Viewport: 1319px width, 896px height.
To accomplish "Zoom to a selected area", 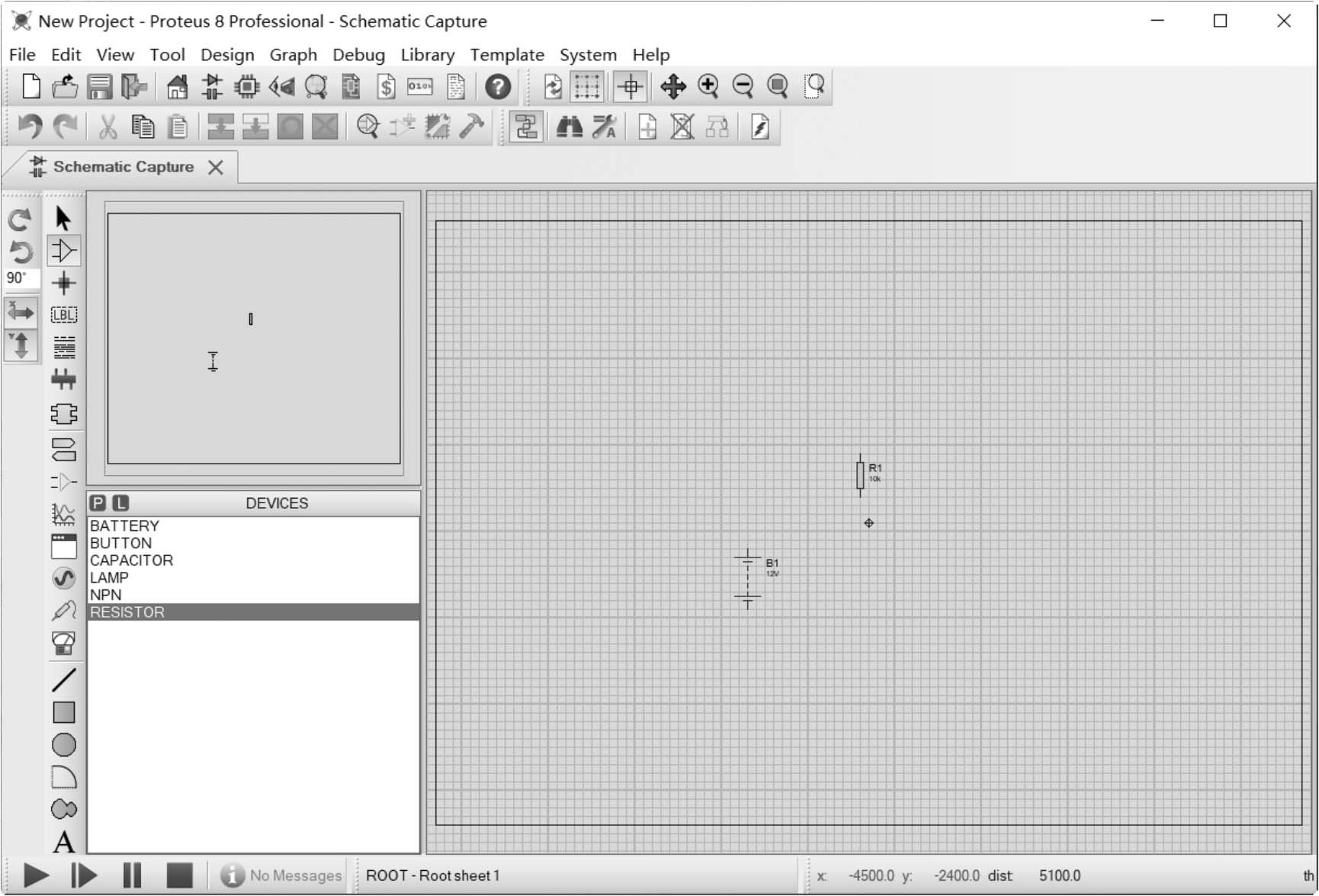I will click(x=814, y=87).
